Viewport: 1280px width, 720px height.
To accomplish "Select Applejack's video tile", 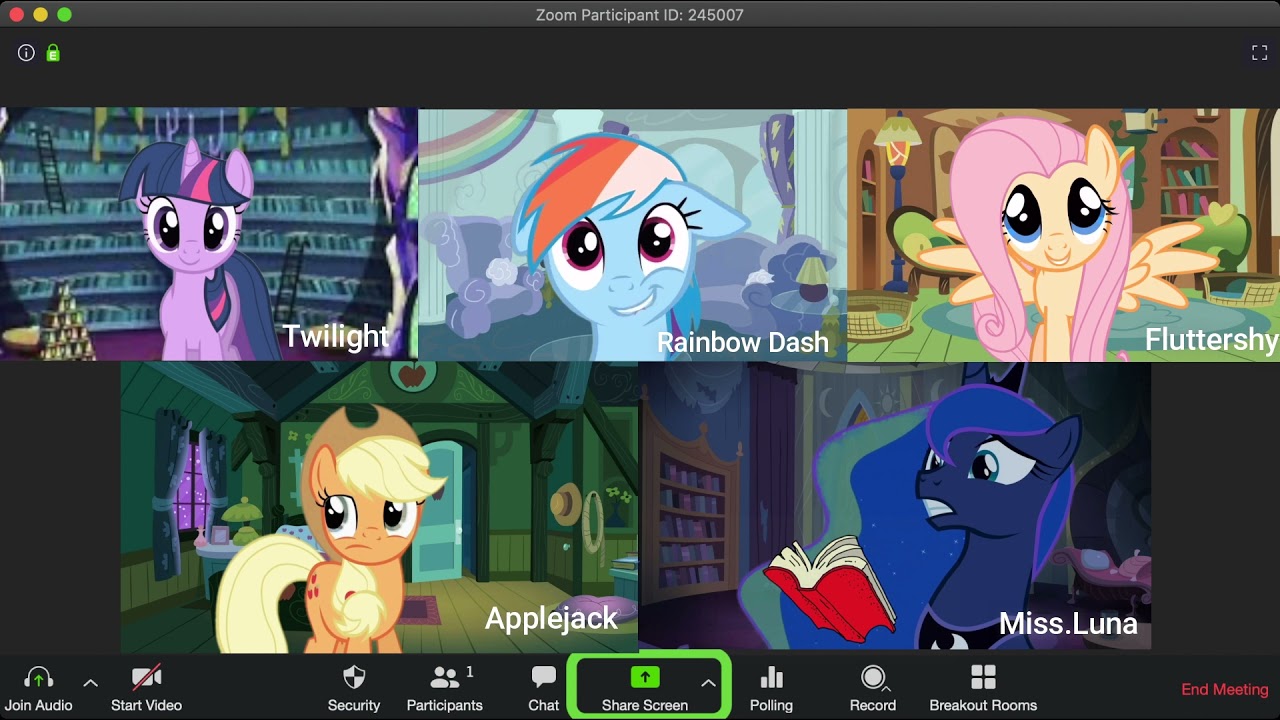I will [379, 507].
